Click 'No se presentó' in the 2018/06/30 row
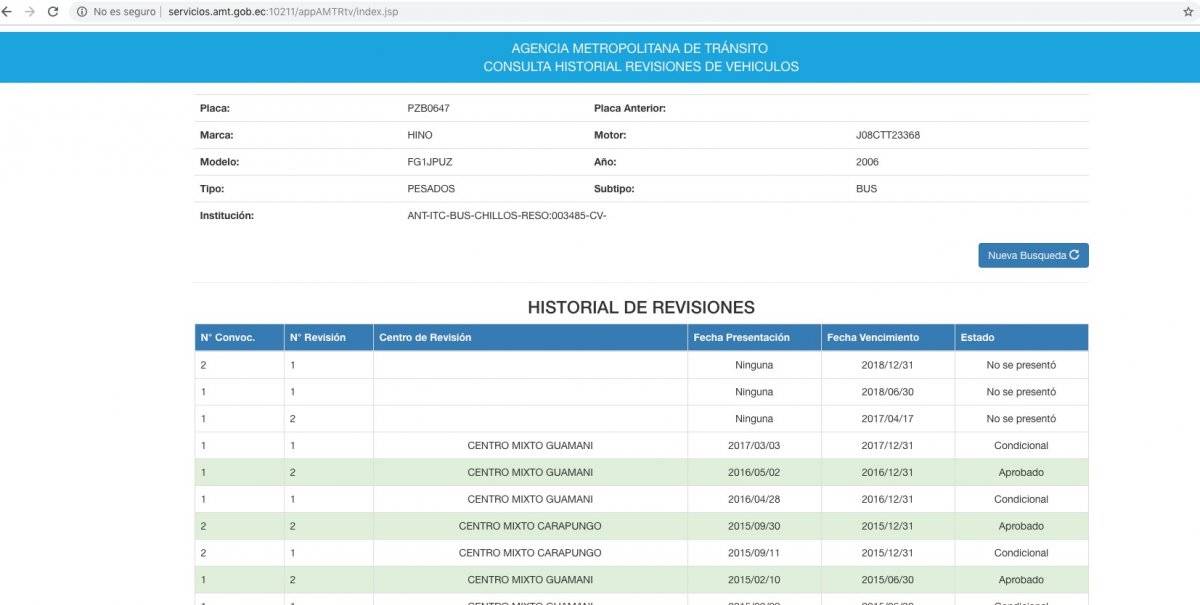The width and height of the screenshot is (1200, 605). (1021, 392)
